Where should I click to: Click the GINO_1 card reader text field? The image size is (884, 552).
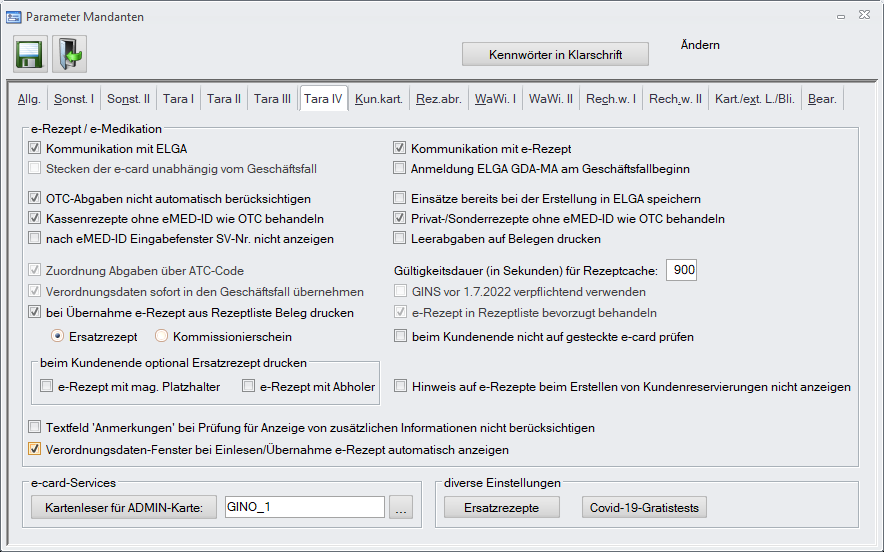tap(305, 508)
